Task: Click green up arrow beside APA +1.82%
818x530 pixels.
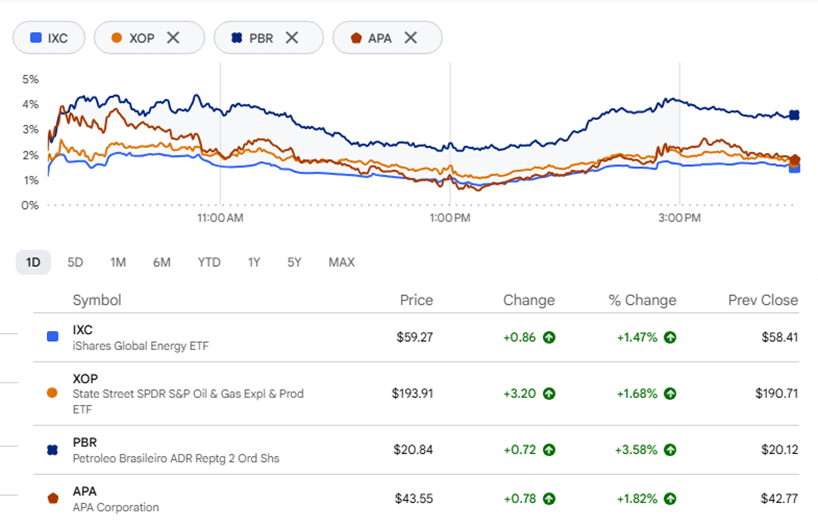Action: [x=670, y=499]
